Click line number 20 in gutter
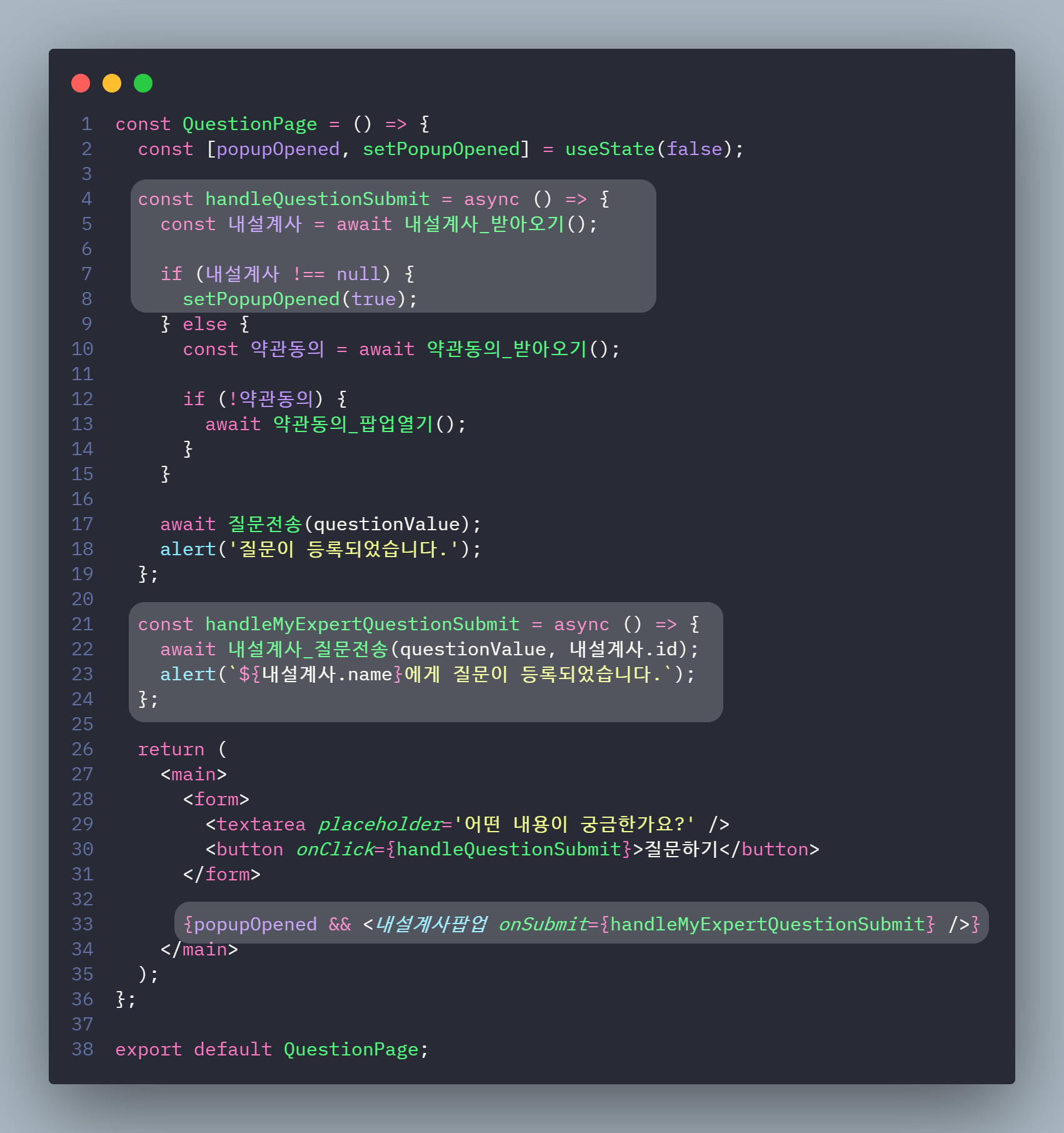The height and width of the screenshot is (1133, 1064). (x=82, y=600)
